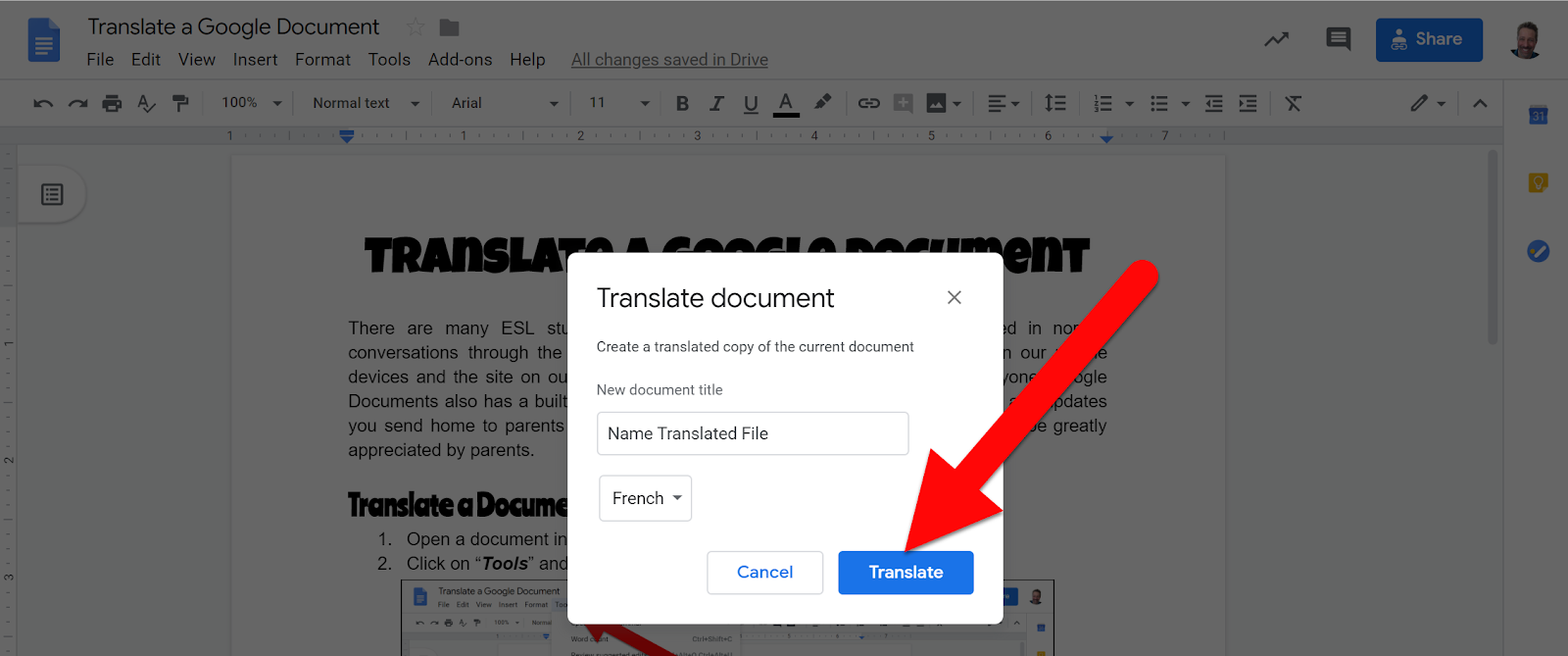Screen dimensions: 1568x656
Task: Click the activity dashboard trend icon
Action: tap(1276, 39)
